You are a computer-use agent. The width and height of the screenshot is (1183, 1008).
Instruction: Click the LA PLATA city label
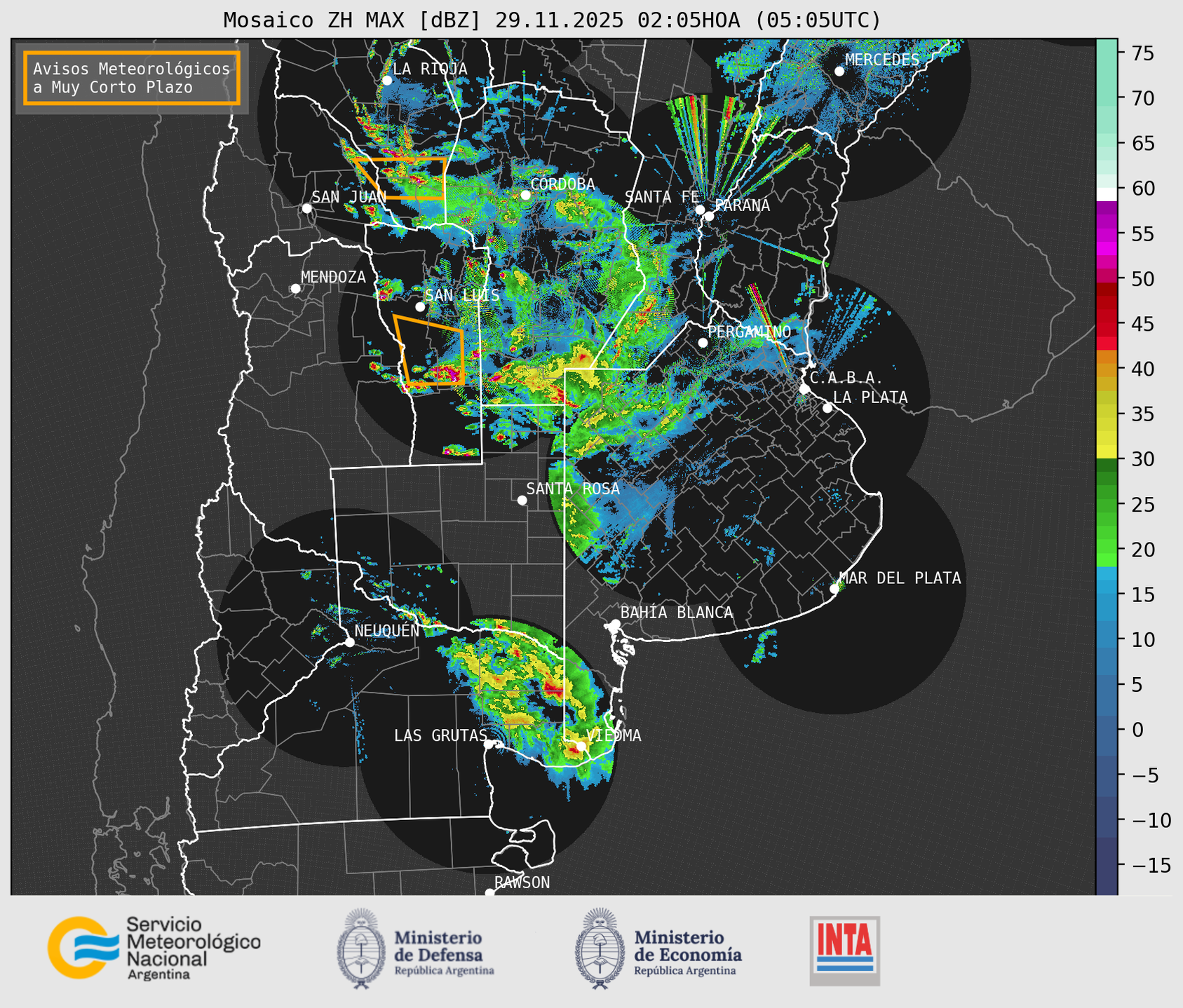click(x=870, y=397)
